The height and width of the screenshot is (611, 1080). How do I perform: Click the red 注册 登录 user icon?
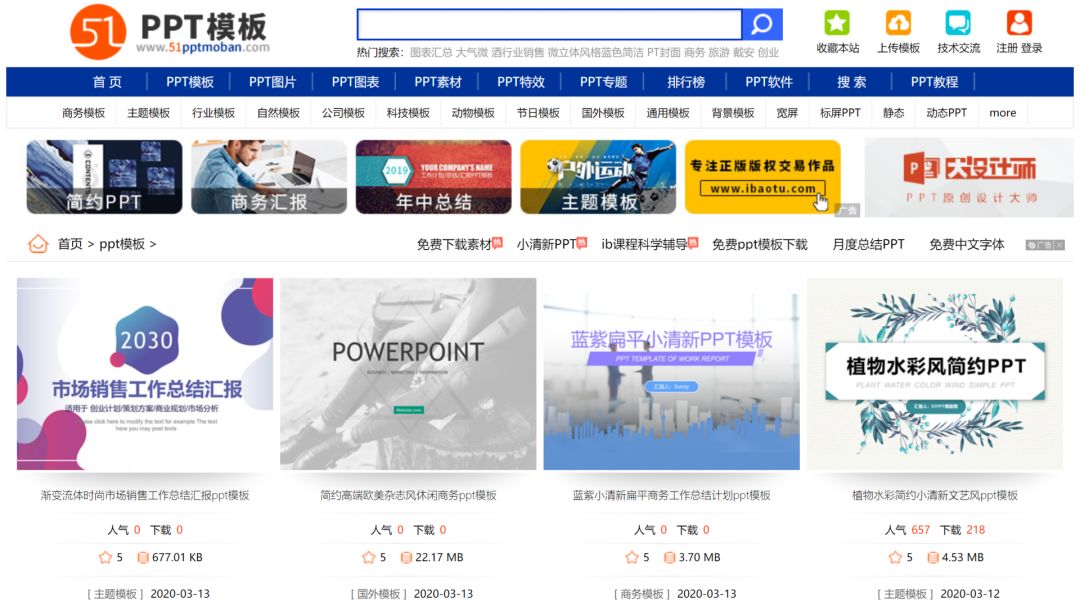[1019, 23]
